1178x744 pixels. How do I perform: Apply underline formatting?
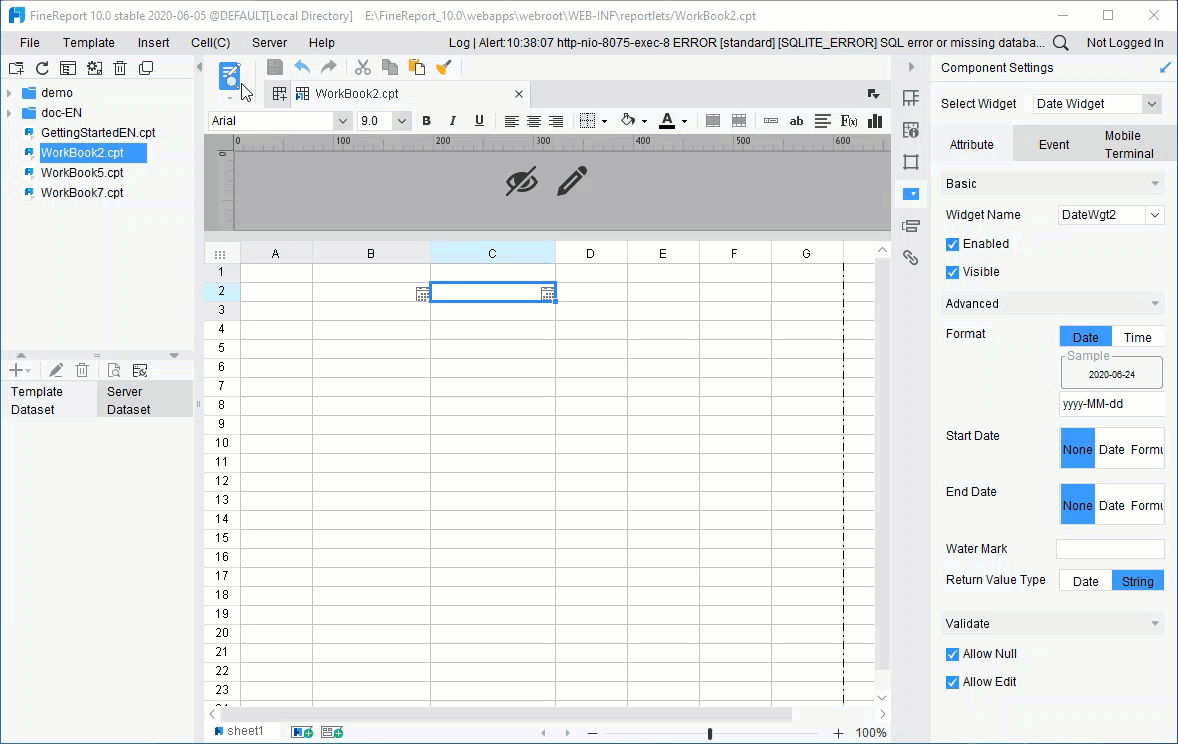479,121
